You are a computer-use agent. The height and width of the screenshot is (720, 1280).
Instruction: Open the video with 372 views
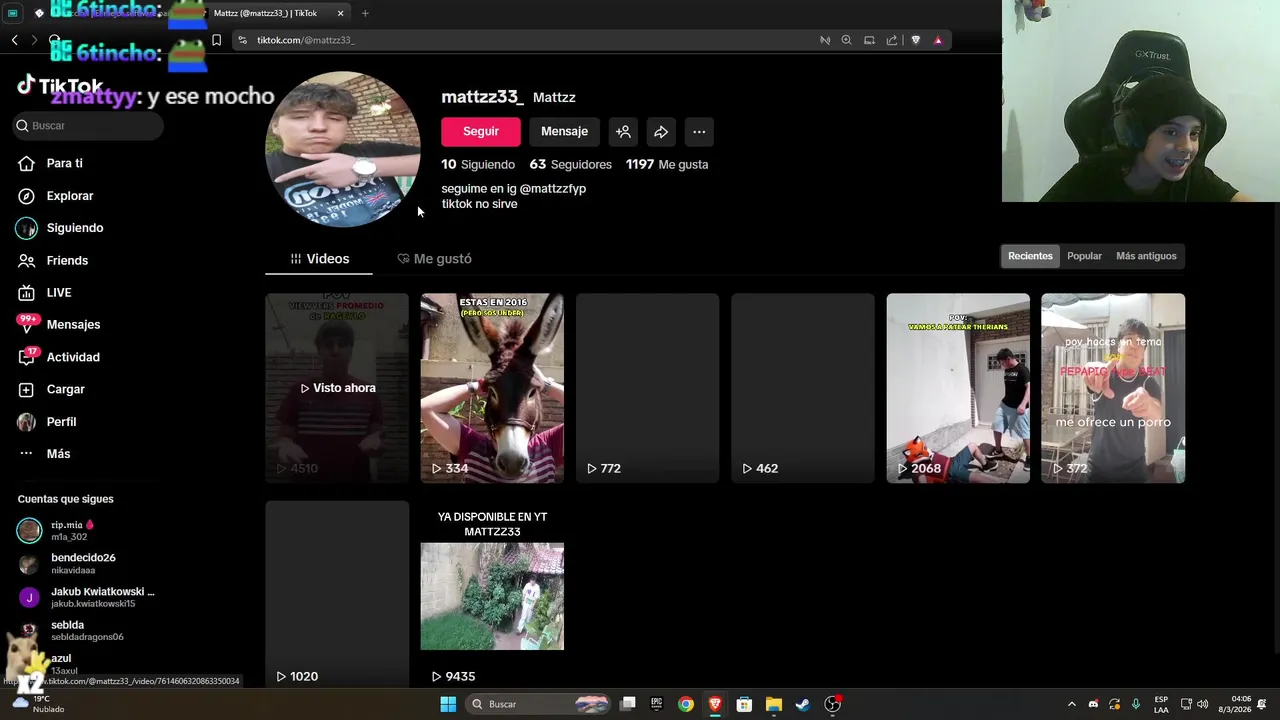1113,388
